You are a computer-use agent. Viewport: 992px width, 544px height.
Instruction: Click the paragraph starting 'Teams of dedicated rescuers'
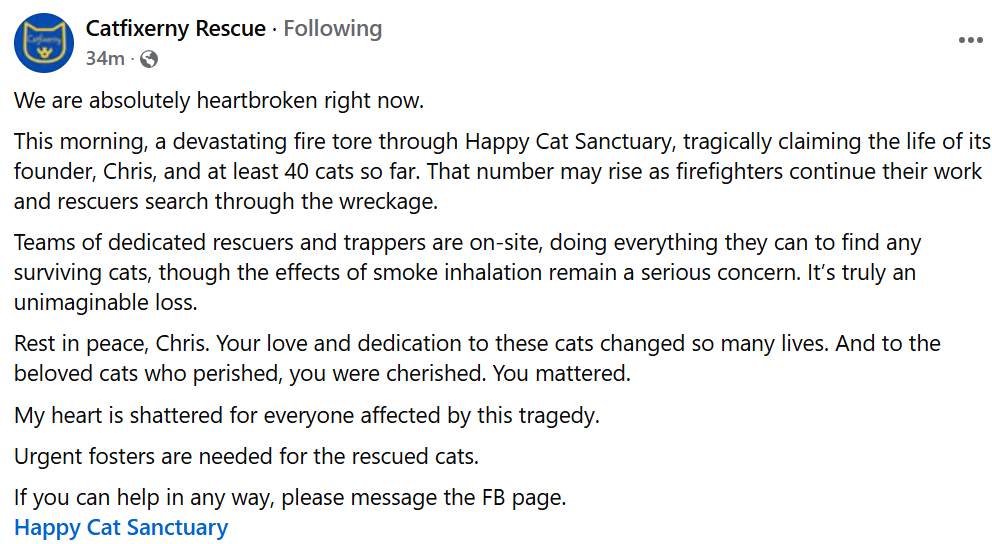468,273
